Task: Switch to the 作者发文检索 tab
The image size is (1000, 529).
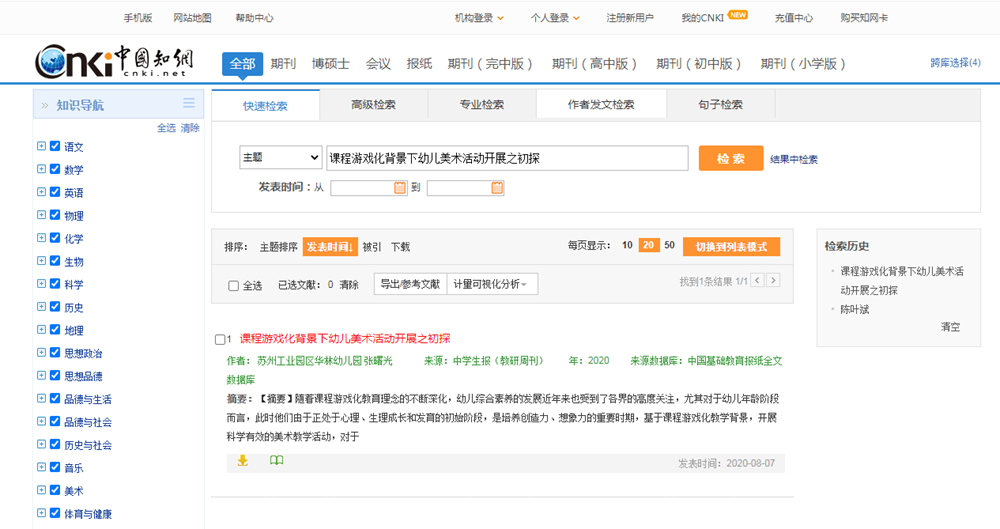Action: (x=601, y=105)
